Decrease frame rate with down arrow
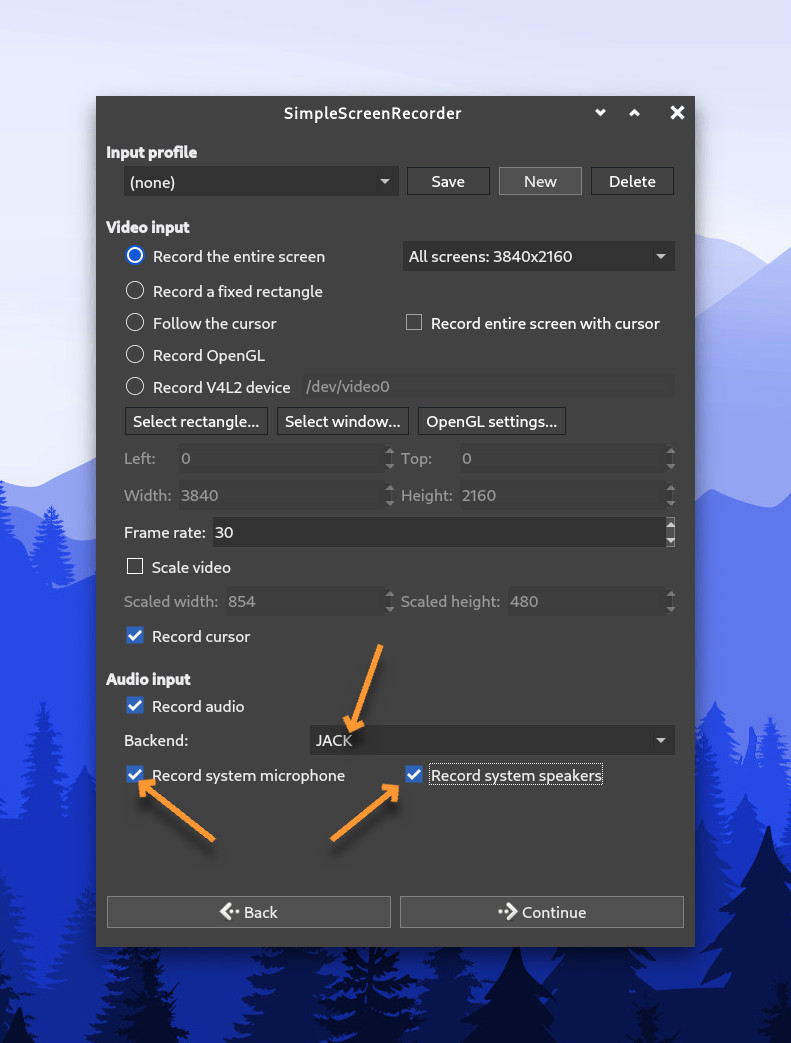The height and width of the screenshot is (1043, 791). click(x=670, y=540)
